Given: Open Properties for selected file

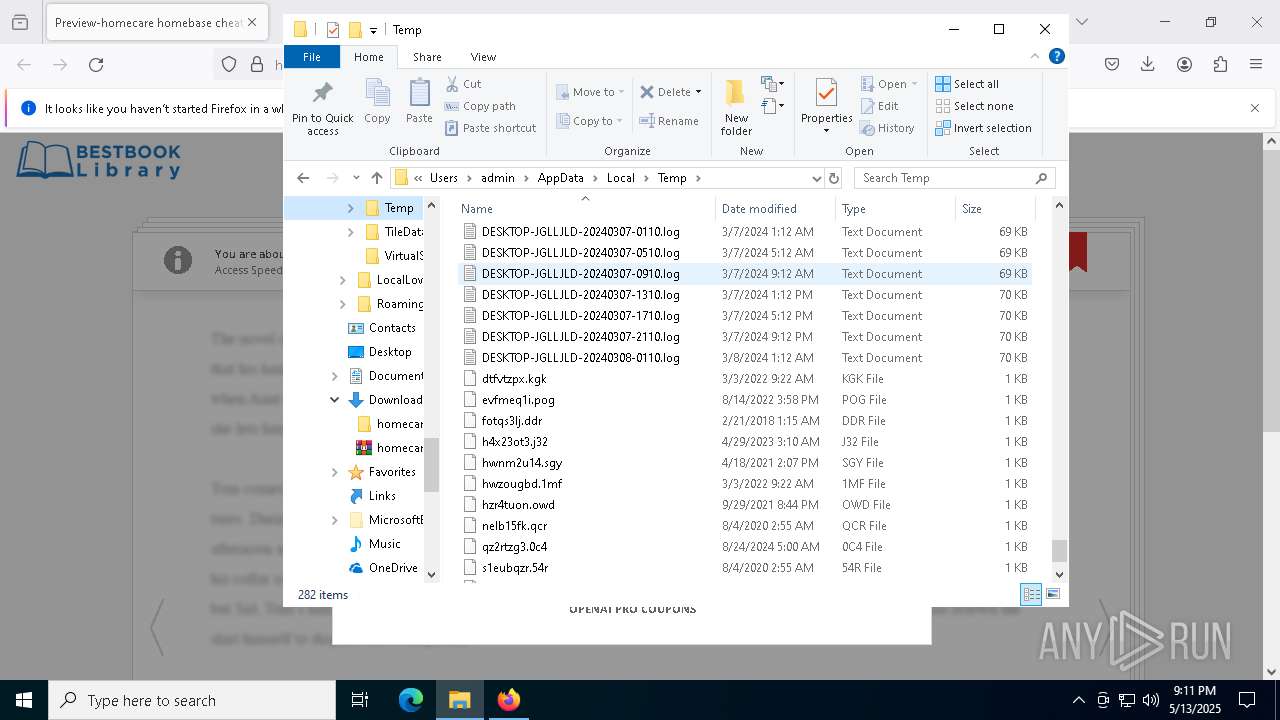Looking at the screenshot, I should pyautogui.click(x=826, y=107).
